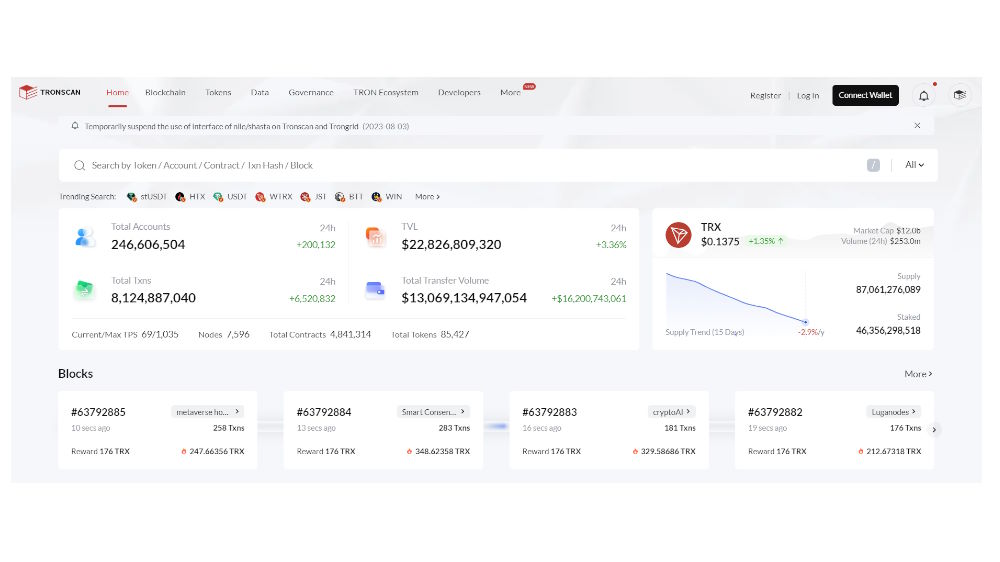Open block #63792885
1000x562 pixels.
click(98, 413)
